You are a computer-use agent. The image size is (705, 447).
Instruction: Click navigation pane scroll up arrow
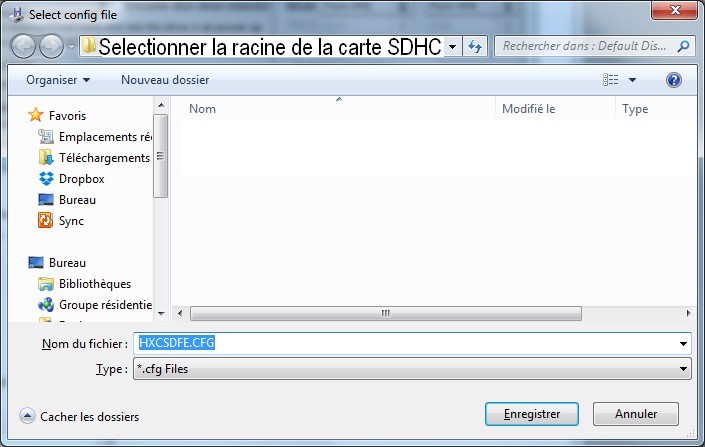click(x=161, y=106)
